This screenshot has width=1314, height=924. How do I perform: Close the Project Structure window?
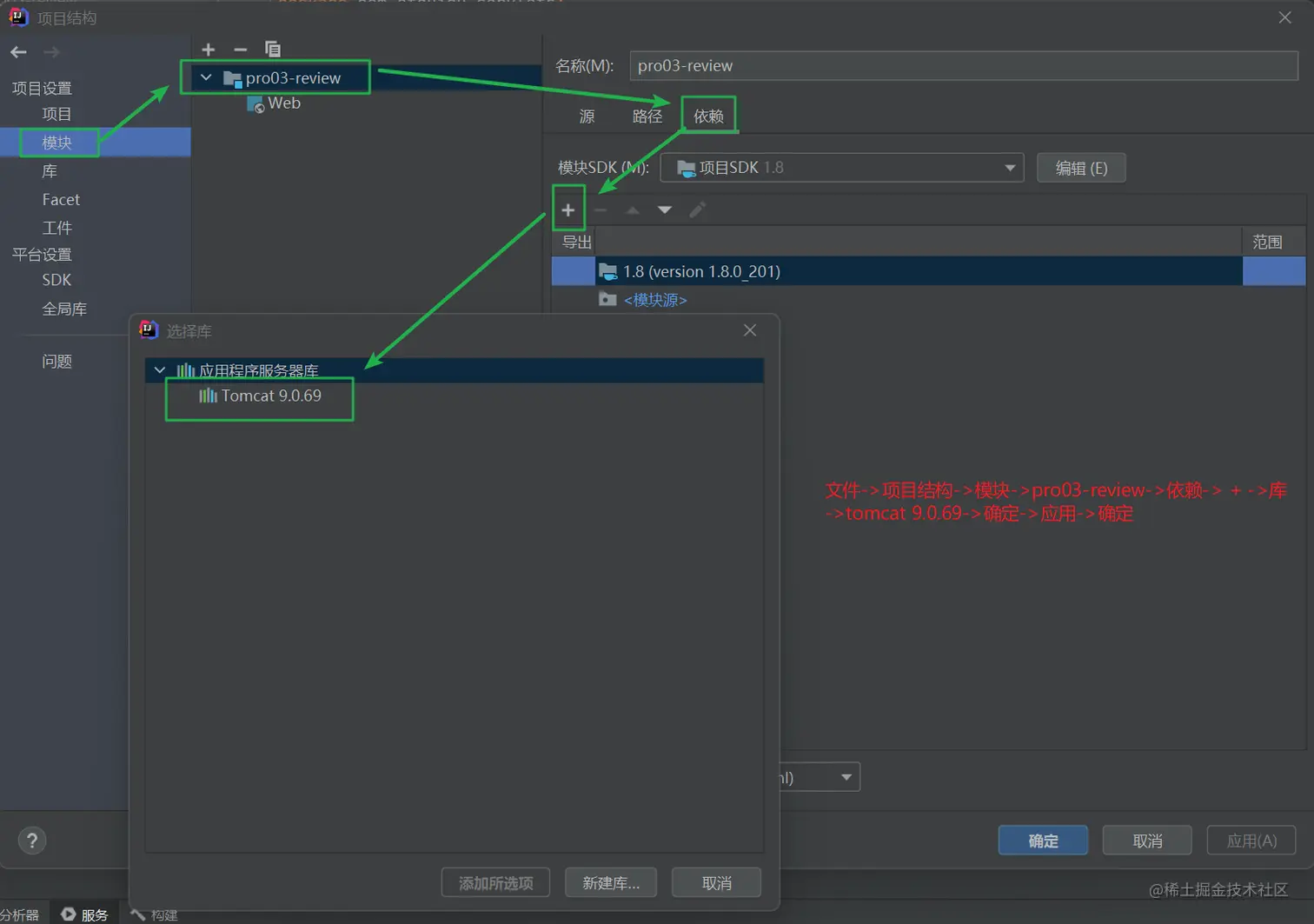coord(1284,17)
